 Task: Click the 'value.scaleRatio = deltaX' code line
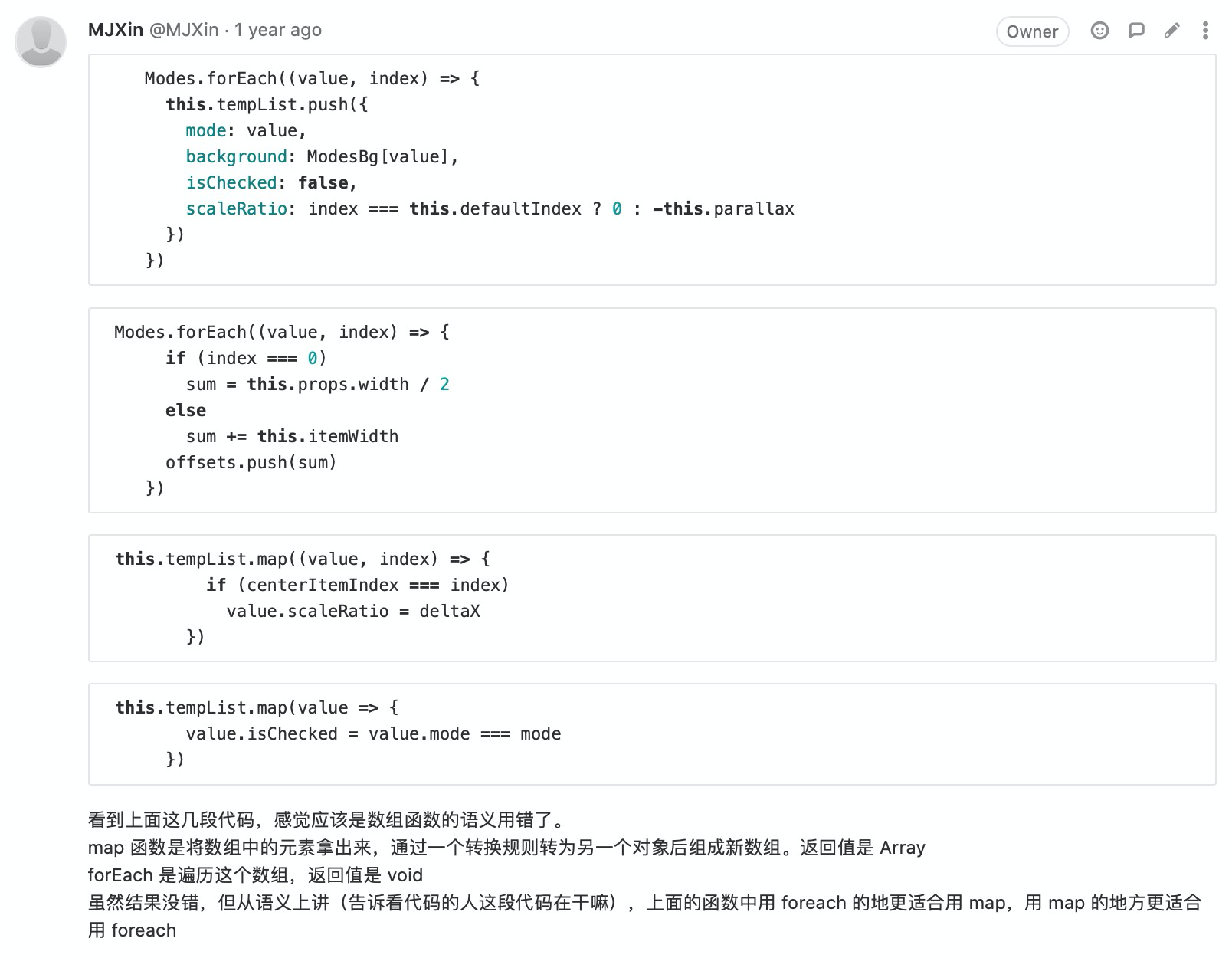(x=352, y=611)
